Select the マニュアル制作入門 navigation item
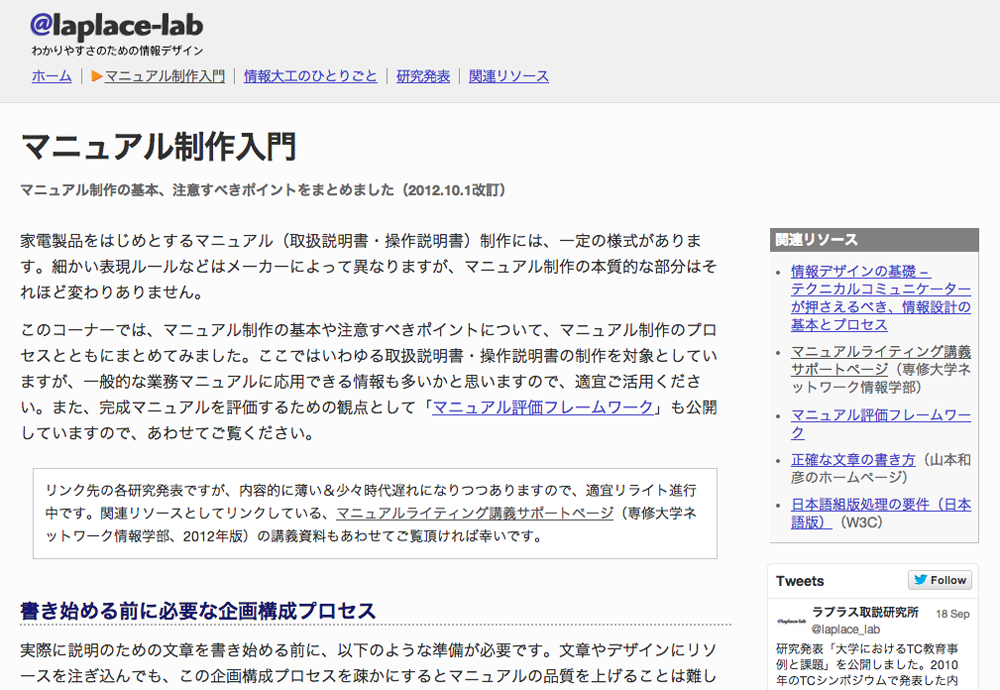Viewport: 1000px width, 690px height. pyautogui.click(x=164, y=76)
